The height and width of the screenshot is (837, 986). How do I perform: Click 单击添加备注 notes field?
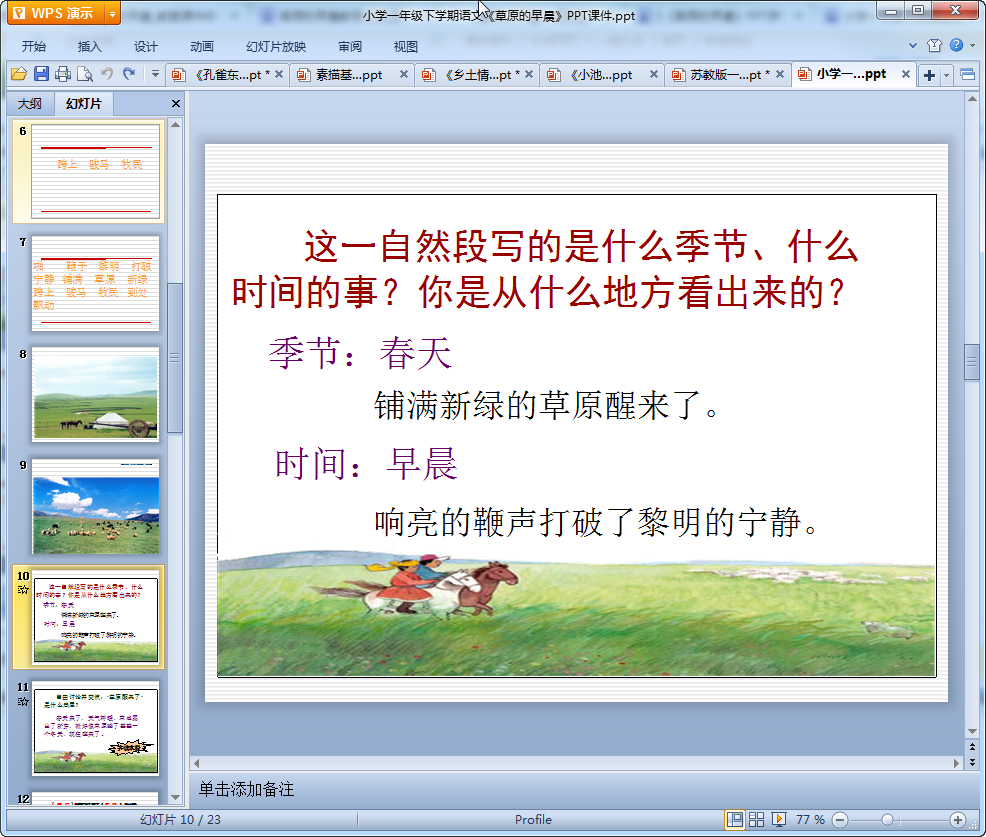click(x=585, y=789)
